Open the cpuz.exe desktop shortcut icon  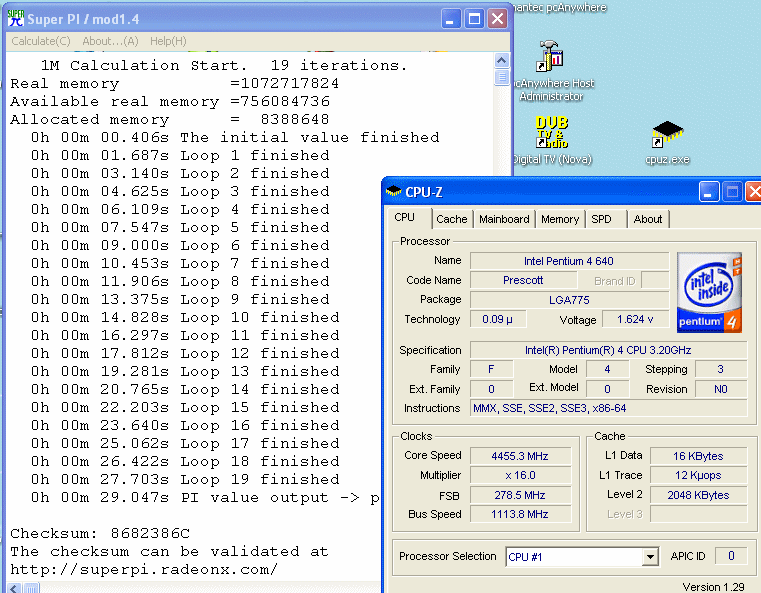pyautogui.click(x=667, y=134)
